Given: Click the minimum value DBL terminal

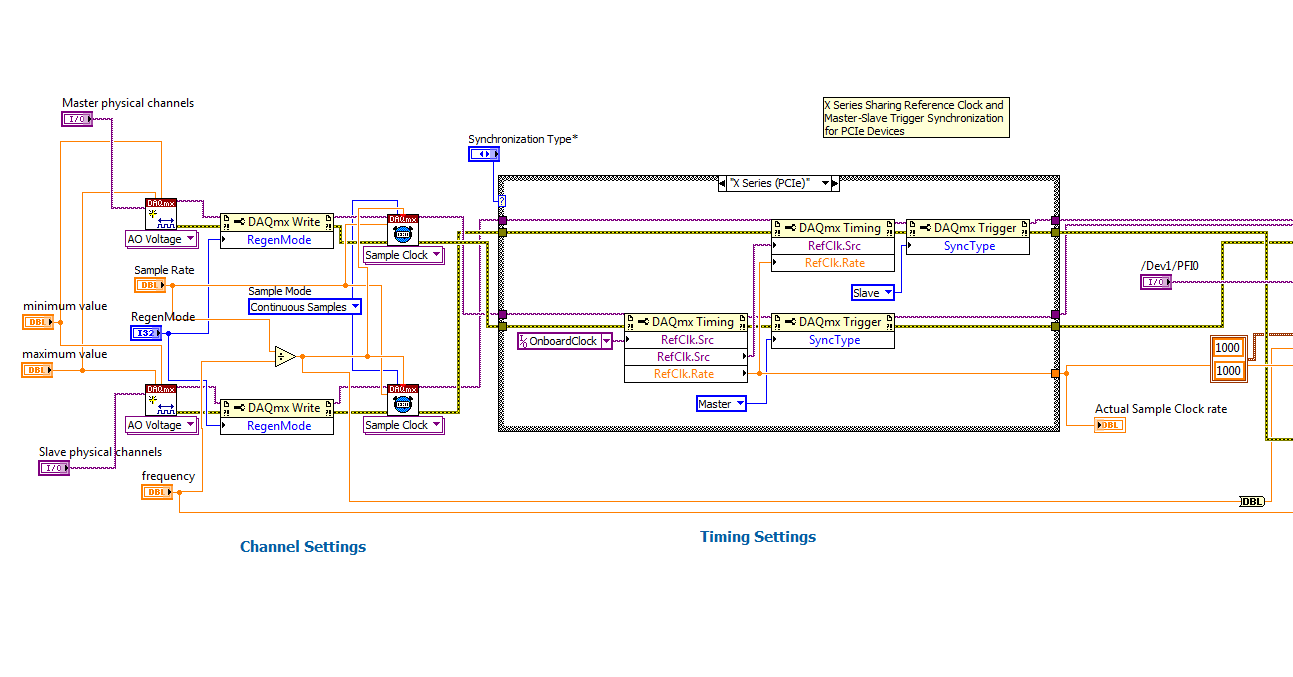Looking at the screenshot, I should coord(38,322).
